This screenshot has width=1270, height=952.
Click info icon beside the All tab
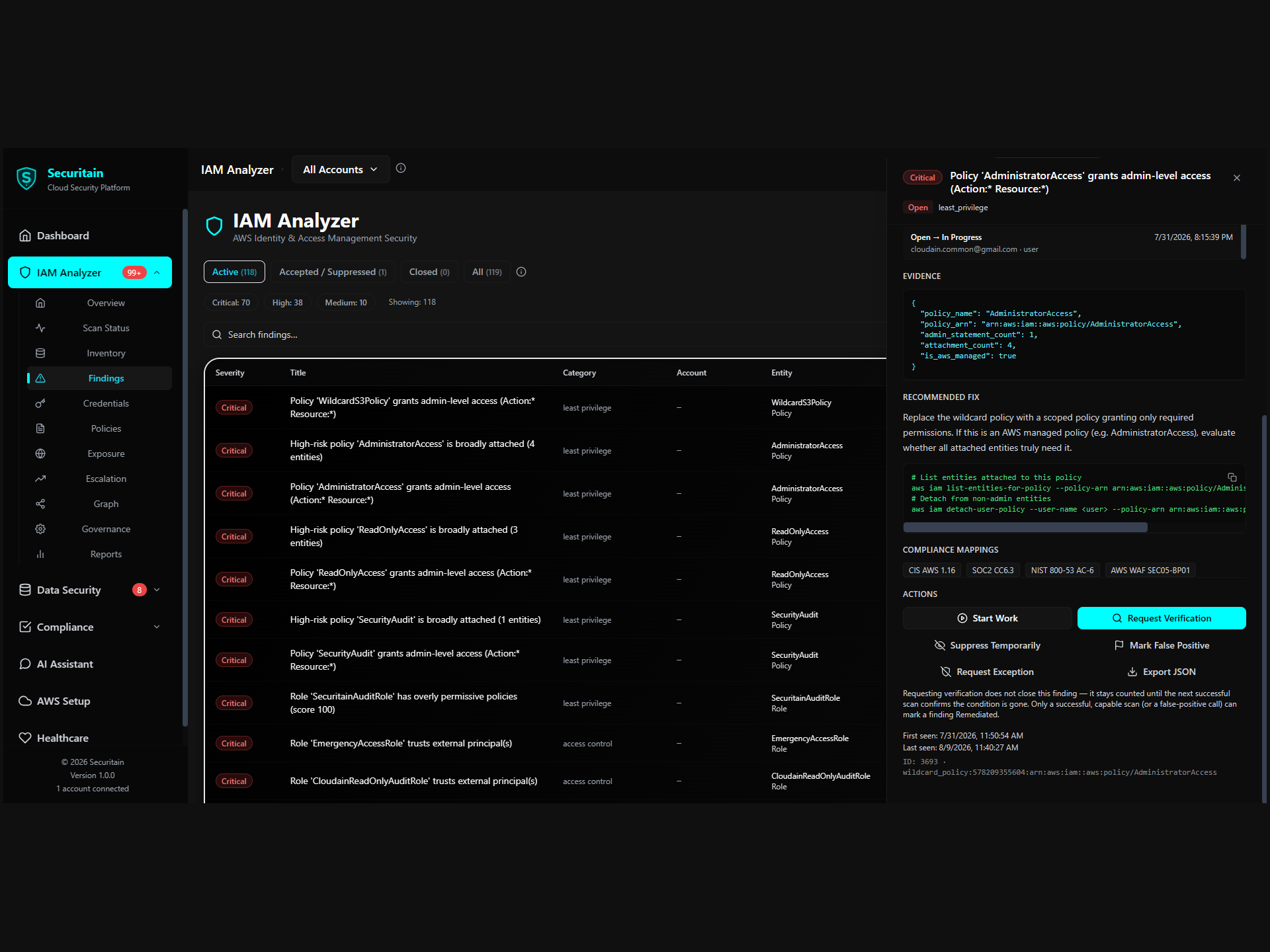521,272
